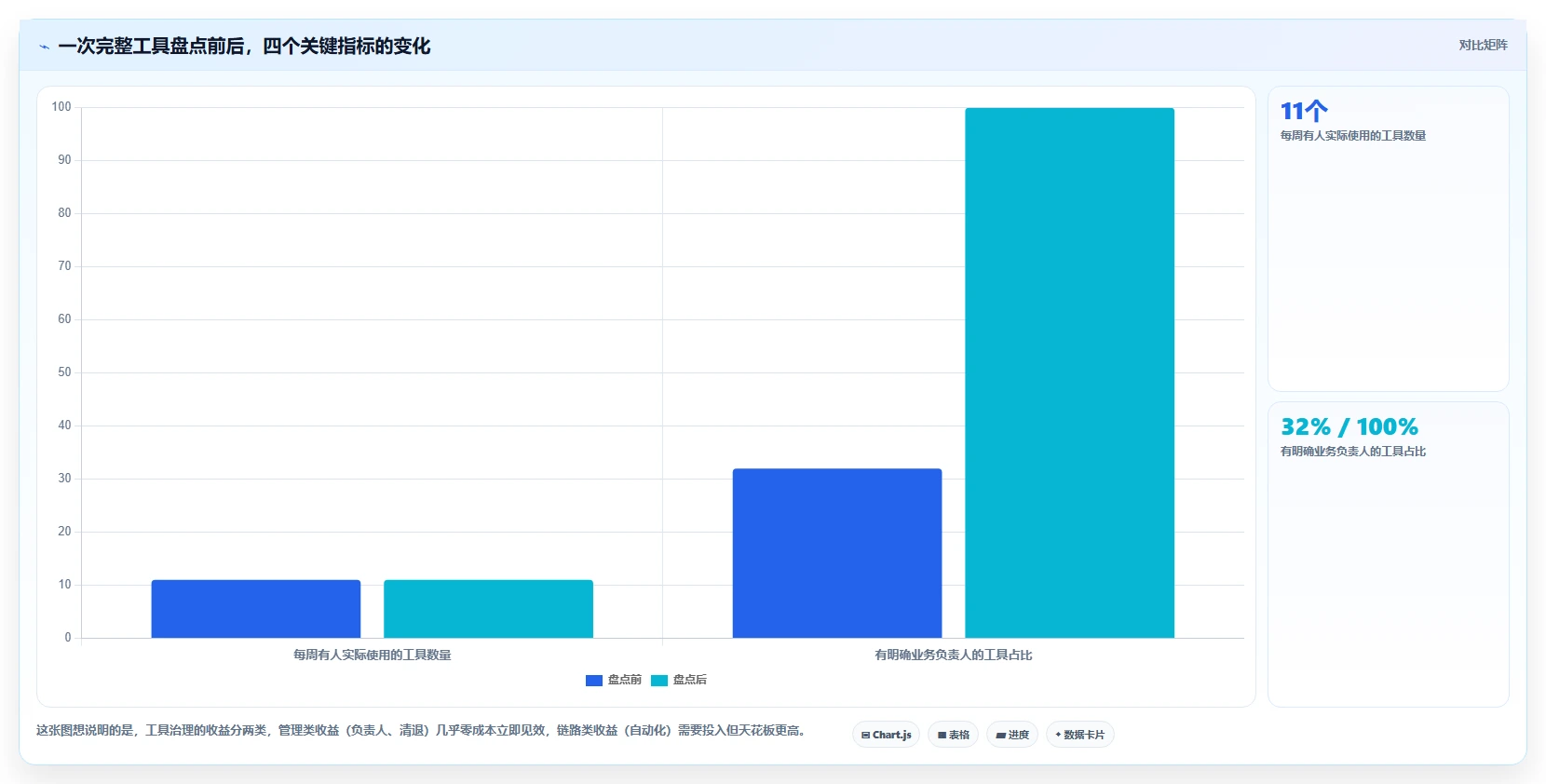This screenshot has height=784, width=1546.
Task: Click the cyan 盘点后 bar for 工具数量
Action: click(488, 609)
